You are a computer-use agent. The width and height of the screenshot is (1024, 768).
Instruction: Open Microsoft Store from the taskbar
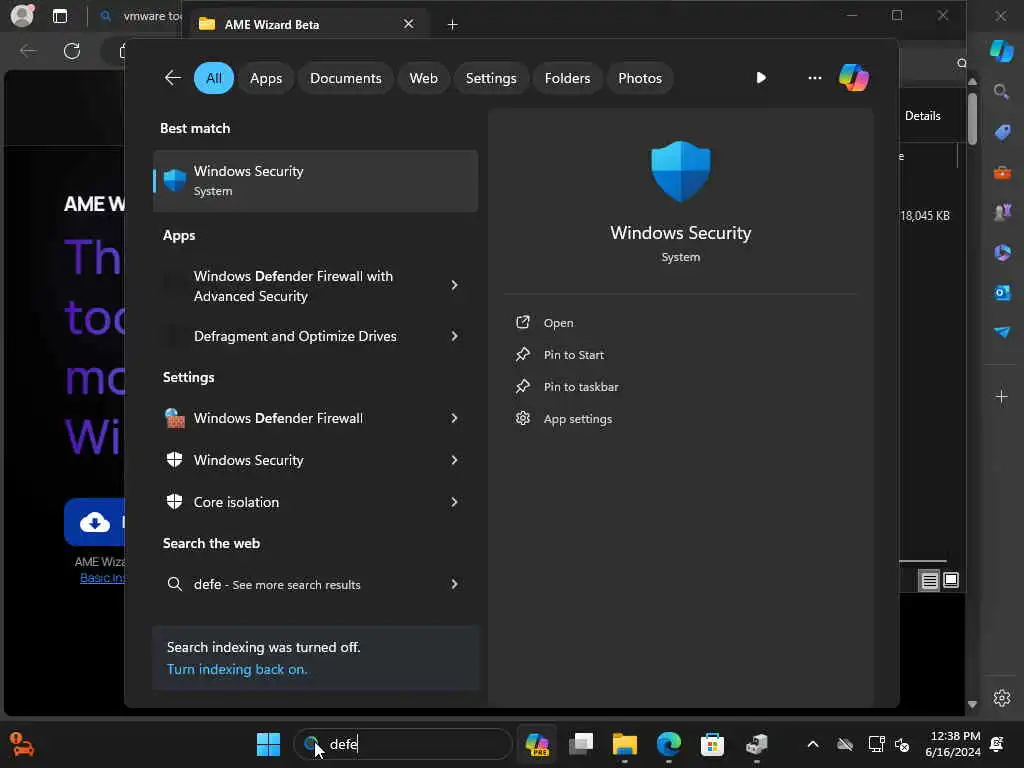click(712, 744)
